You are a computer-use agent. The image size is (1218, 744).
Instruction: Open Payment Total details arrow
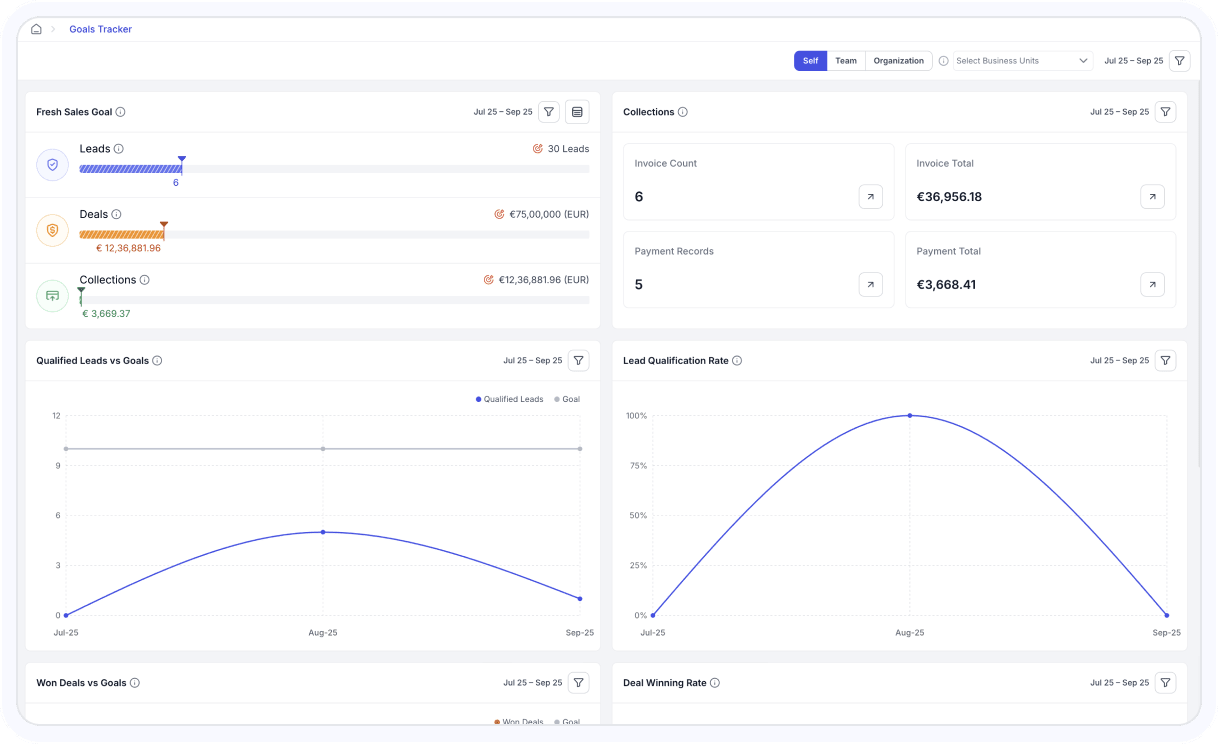point(1152,285)
